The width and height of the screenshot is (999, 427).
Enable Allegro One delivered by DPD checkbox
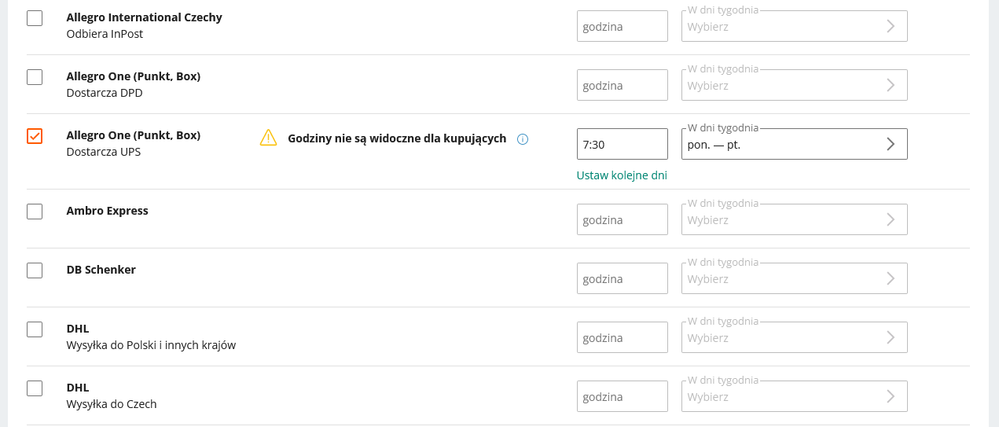34,77
